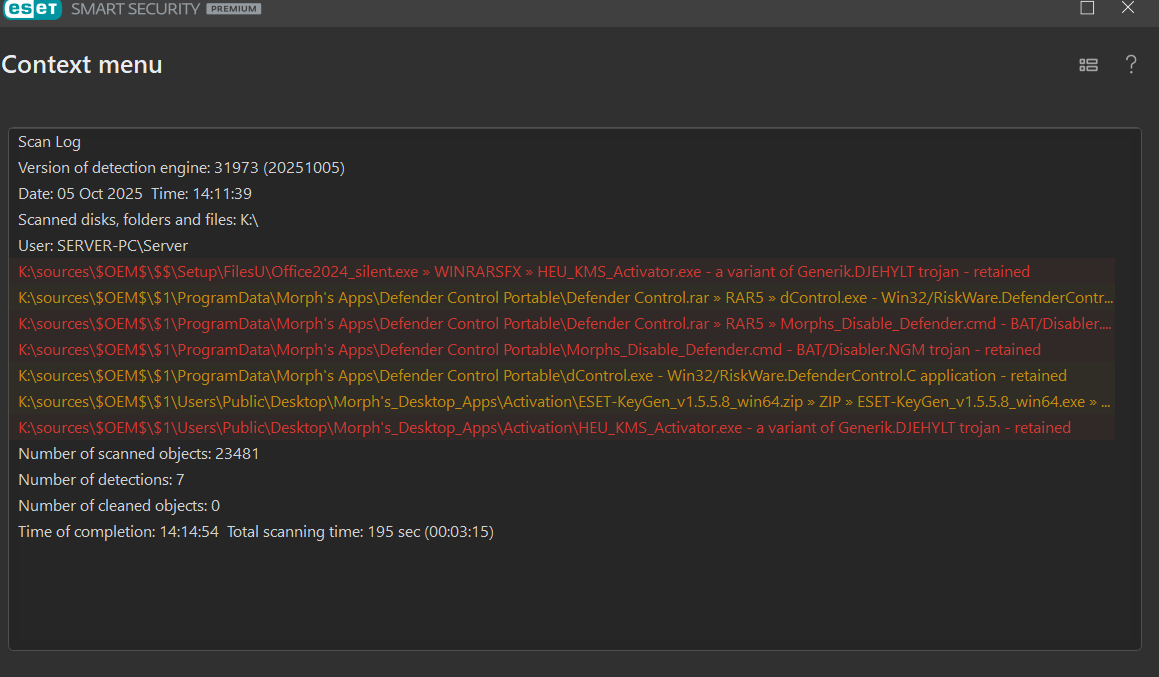Select the ESET-KeyGen_v1.5.5.8_win64.zip detection row
The height and width of the screenshot is (677, 1159).
coord(565,402)
